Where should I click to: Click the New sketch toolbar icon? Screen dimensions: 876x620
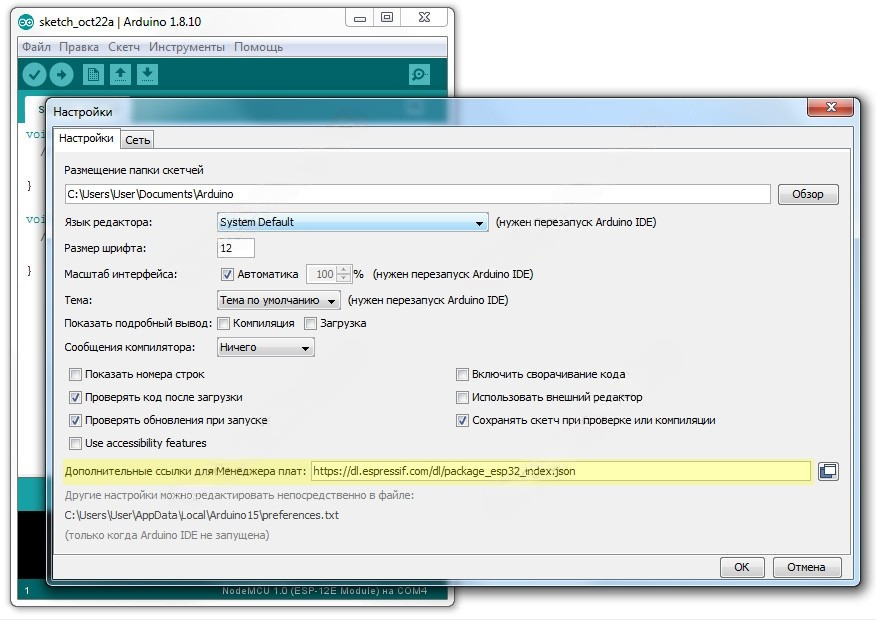tap(93, 75)
